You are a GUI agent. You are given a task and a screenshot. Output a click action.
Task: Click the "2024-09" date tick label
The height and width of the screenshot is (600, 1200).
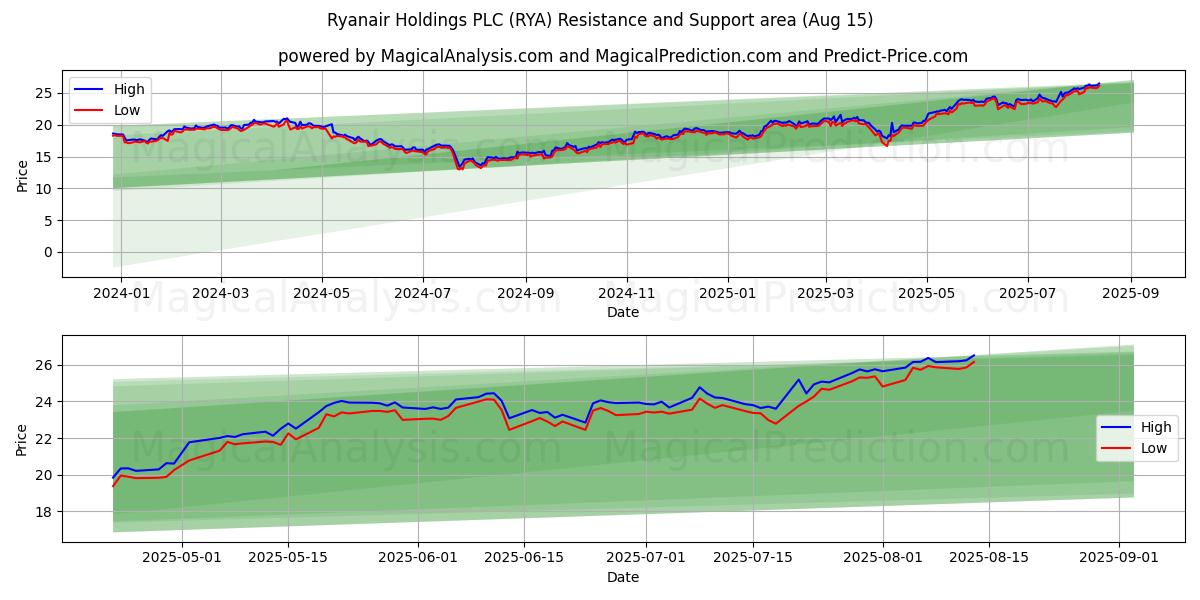525,294
